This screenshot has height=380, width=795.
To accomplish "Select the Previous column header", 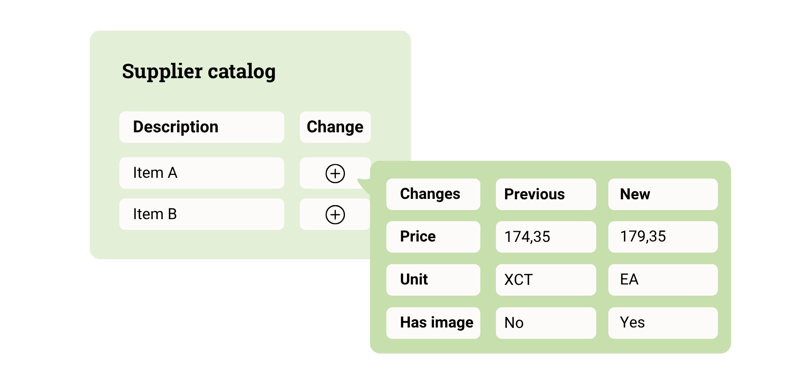I will pyautogui.click(x=546, y=194).
